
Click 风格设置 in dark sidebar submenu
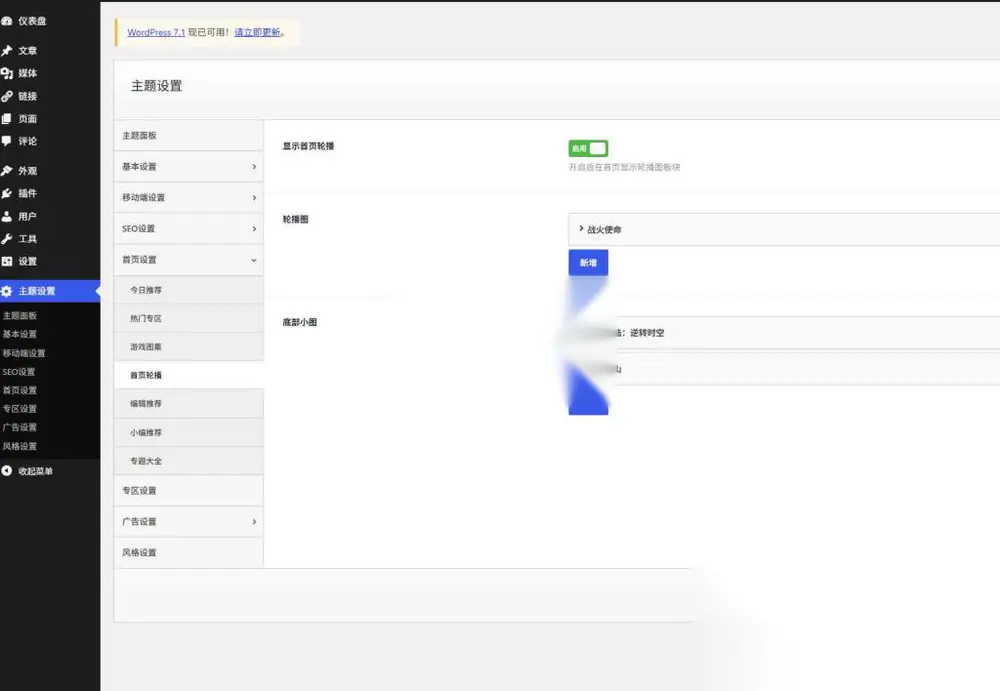[x=20, y=446]
